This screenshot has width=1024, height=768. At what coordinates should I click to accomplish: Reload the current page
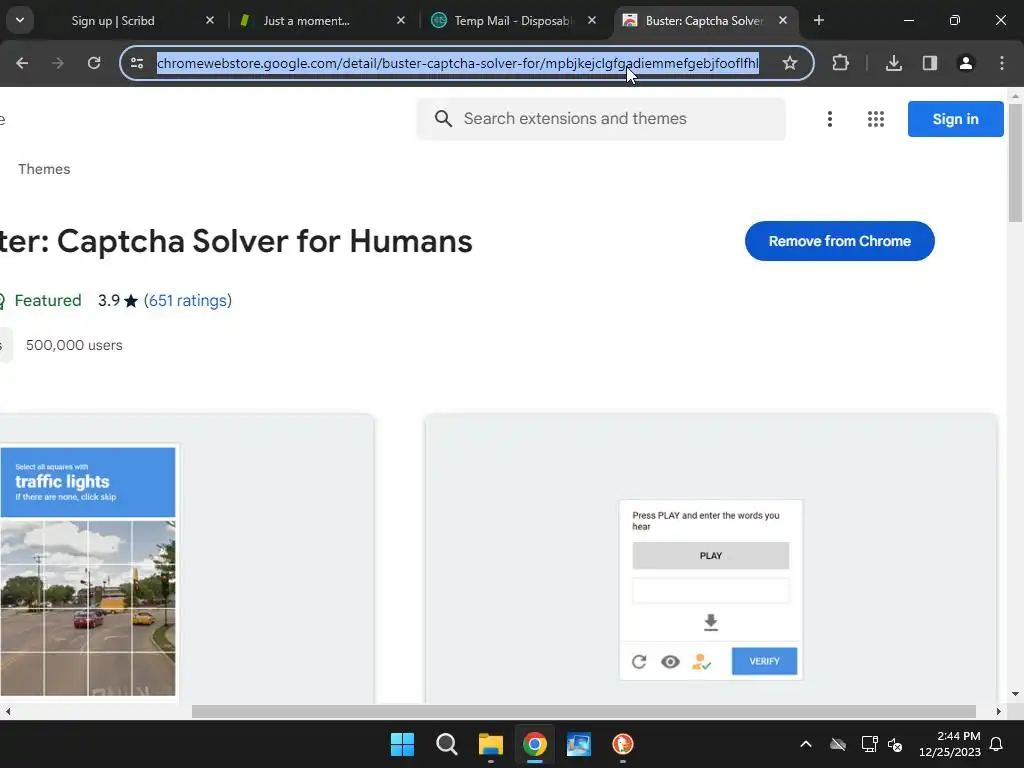point(94,63)
